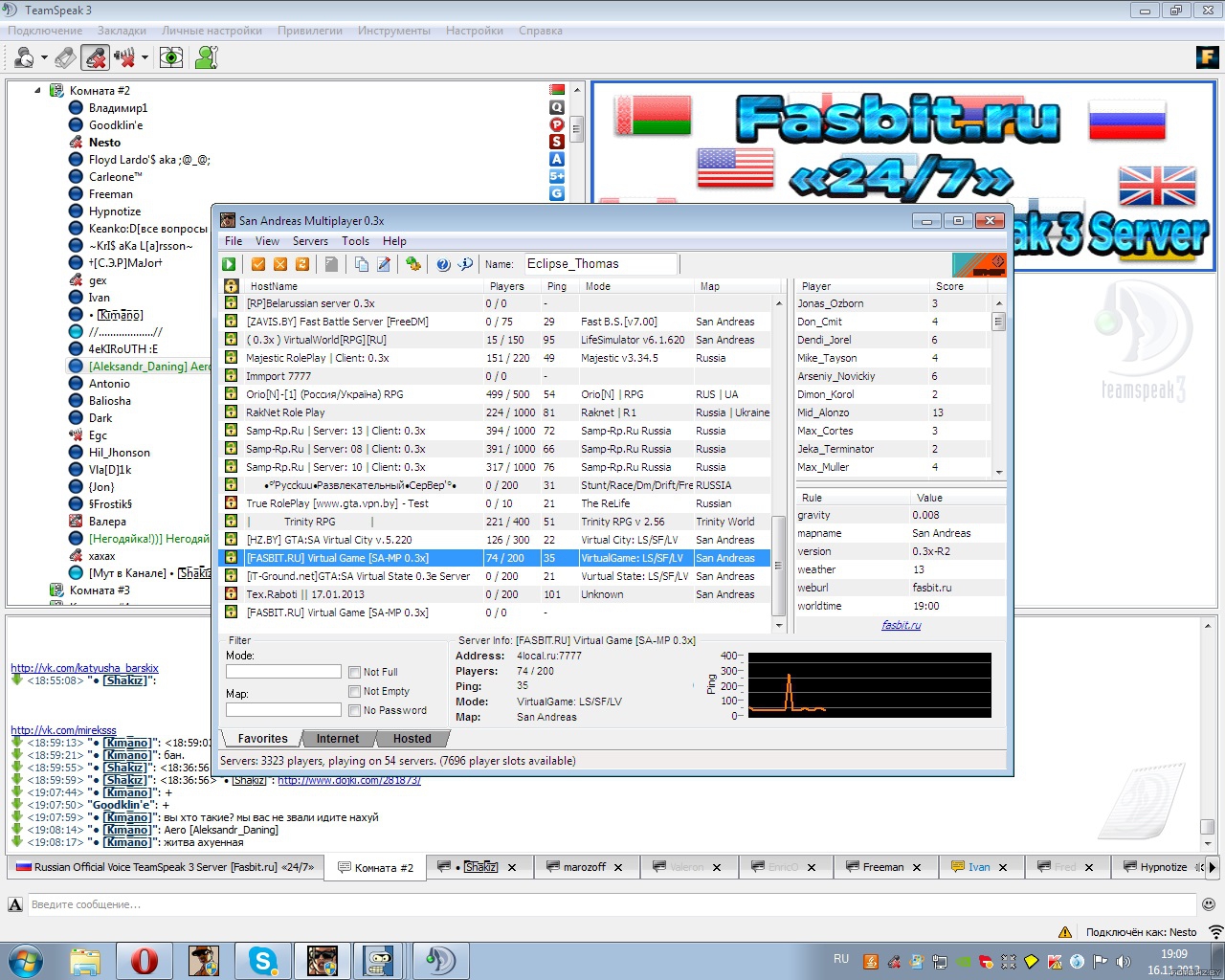Click the About info bubble icon in SA-MP

point(466,264)
